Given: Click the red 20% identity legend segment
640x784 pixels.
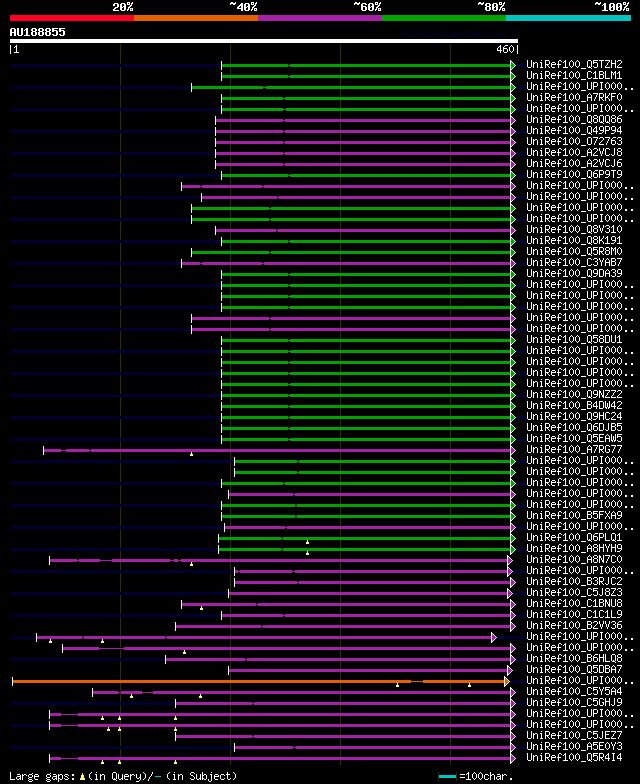Looking at the screenshot, I should click(72, 18).
